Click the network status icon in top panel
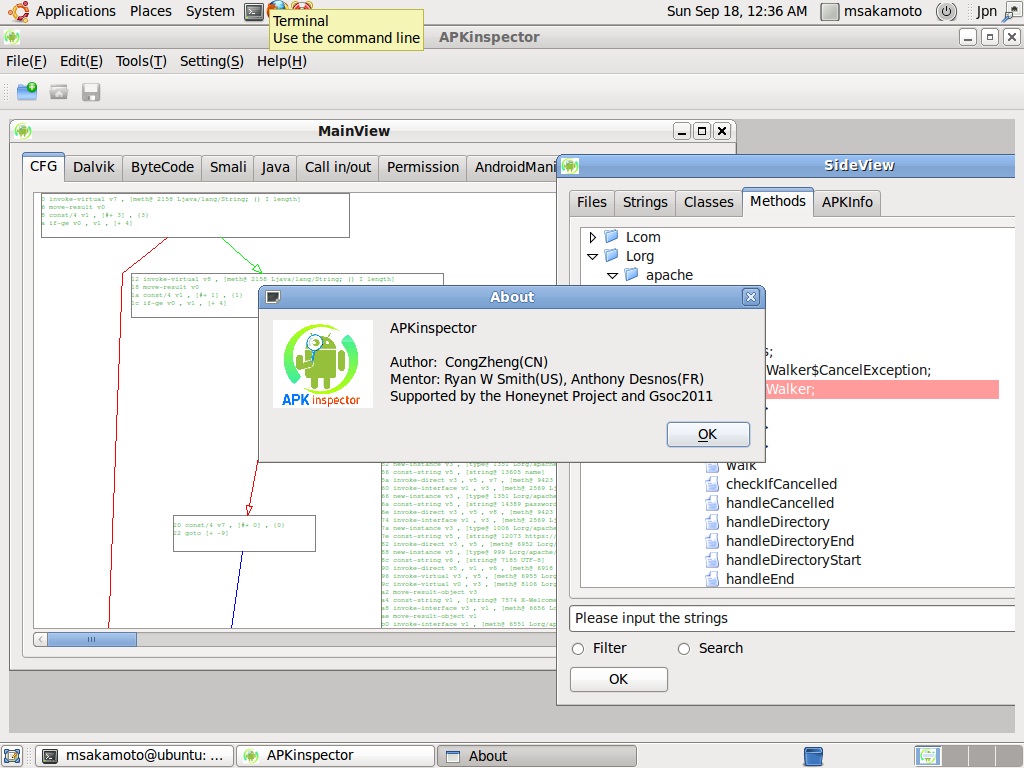Image resolution: width=1024 pixels, height=768 pixels. (1012, 11)
